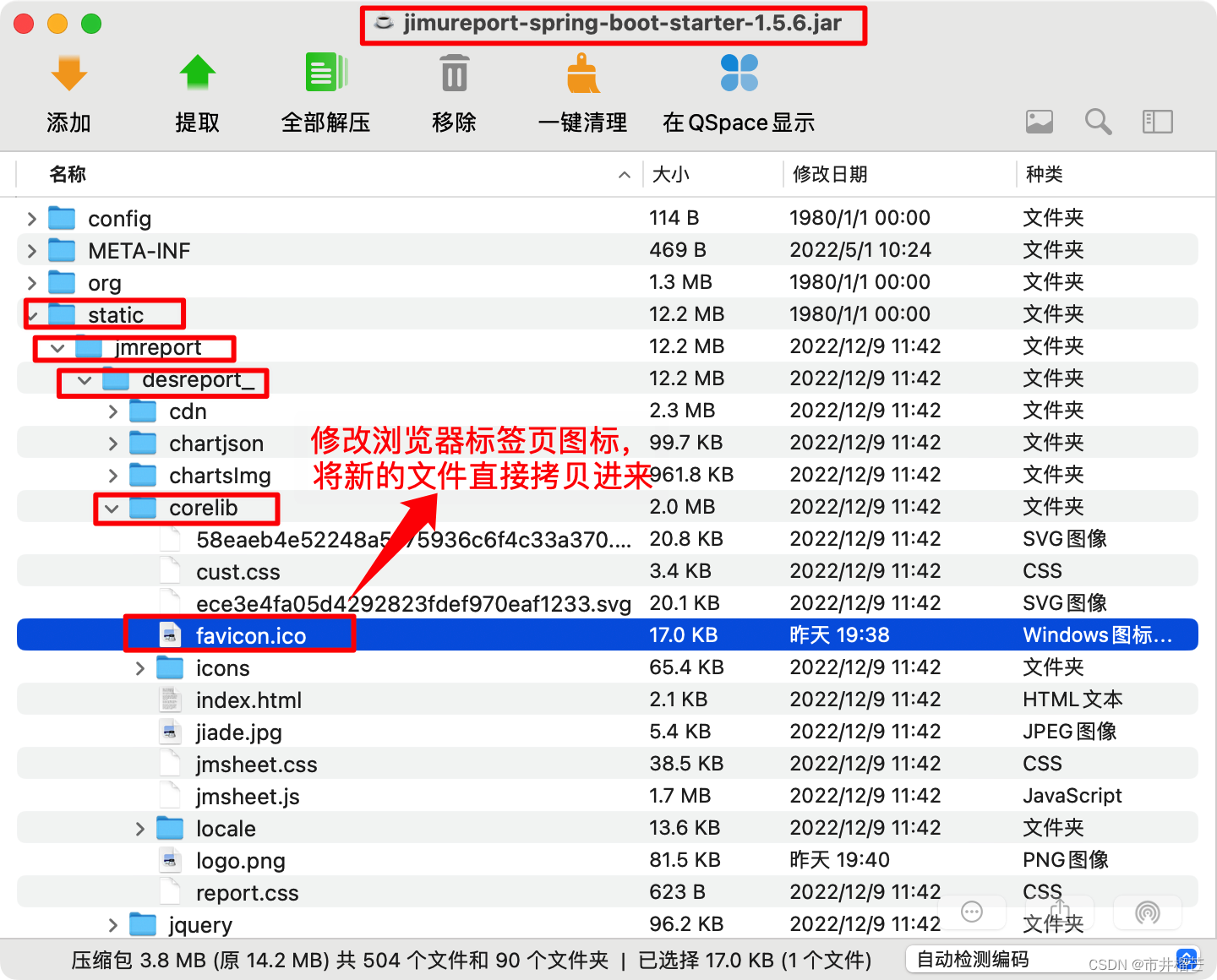The width and height of the screenshot is (1217, 980).
Task: Select the ece3e4fa05d4292823fdef970eaf1233.svg file
Action: tap(413, 603)
